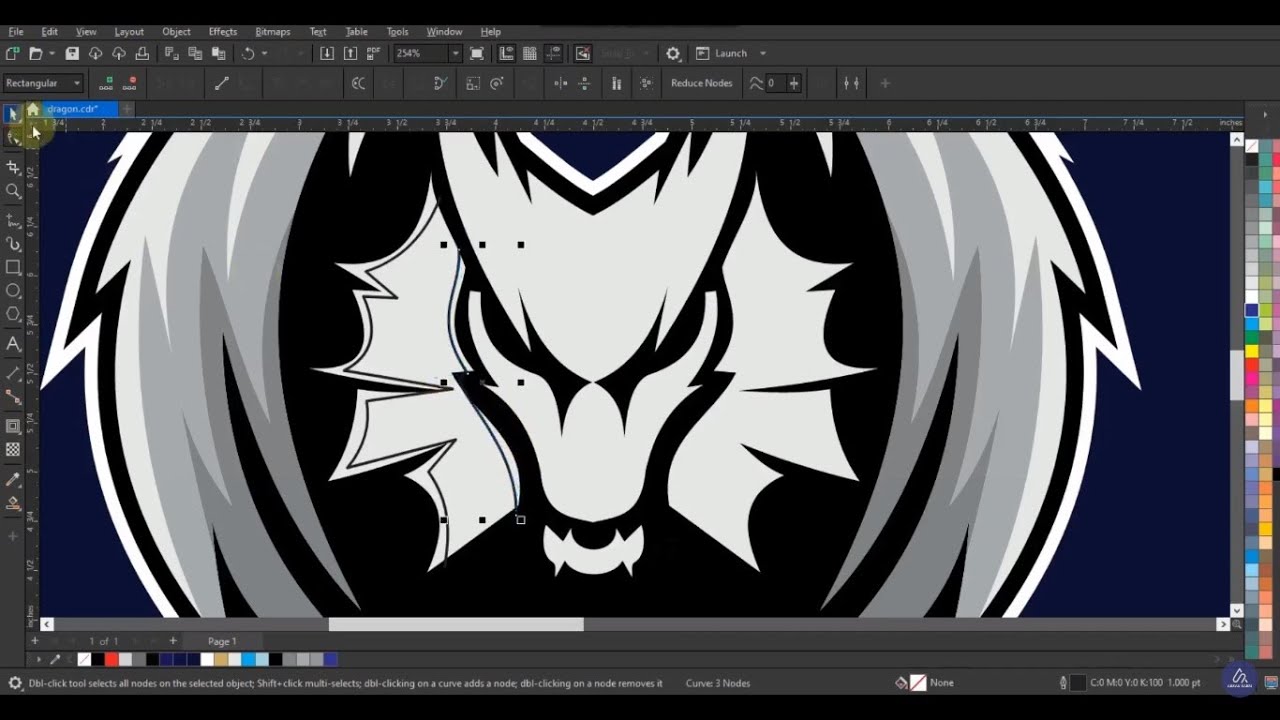The image size is (1280, 720).
Task: Switch to the dragon.cdr document tab
Action: [72, 109]
